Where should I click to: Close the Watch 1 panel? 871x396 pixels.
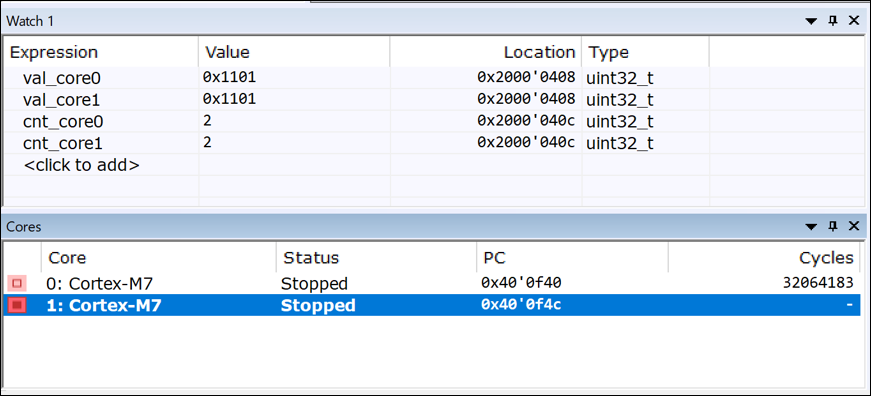[x=854, y=21]
